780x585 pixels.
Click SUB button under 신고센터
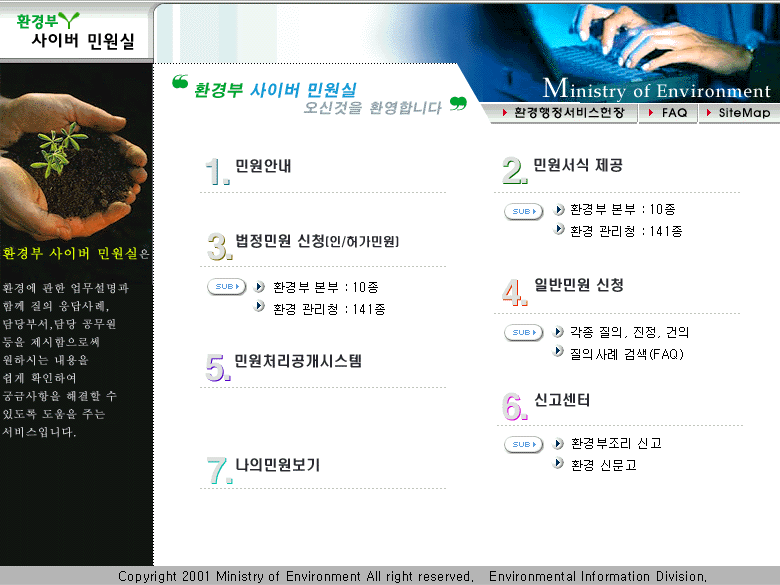pos(523,444)
